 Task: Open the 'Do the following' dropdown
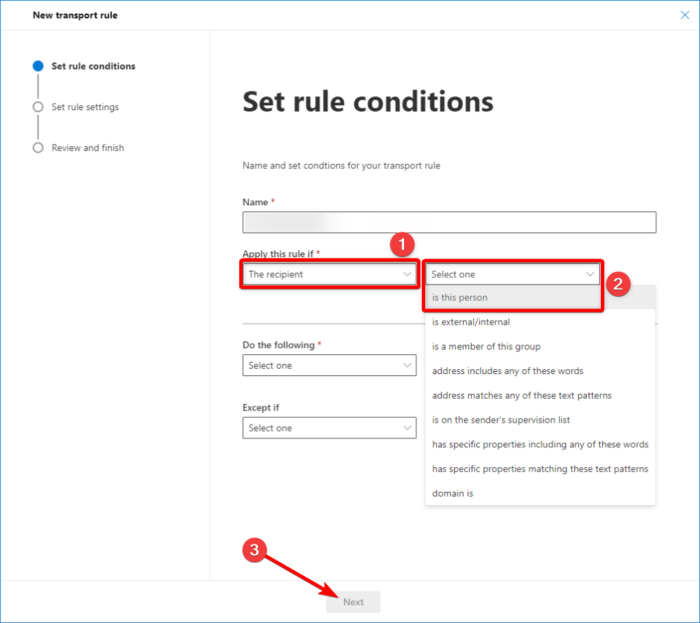tap(329, 366)
